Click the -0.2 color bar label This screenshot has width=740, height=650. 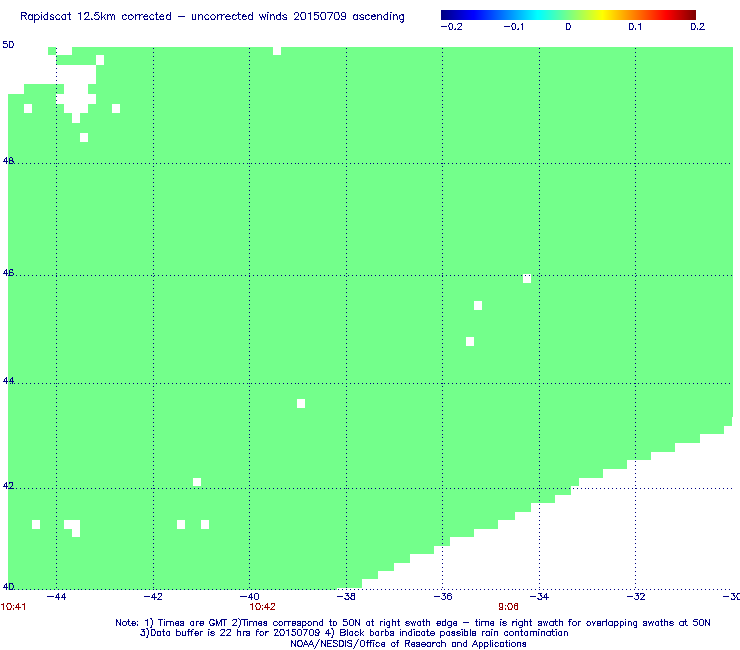tap(451, 27)
